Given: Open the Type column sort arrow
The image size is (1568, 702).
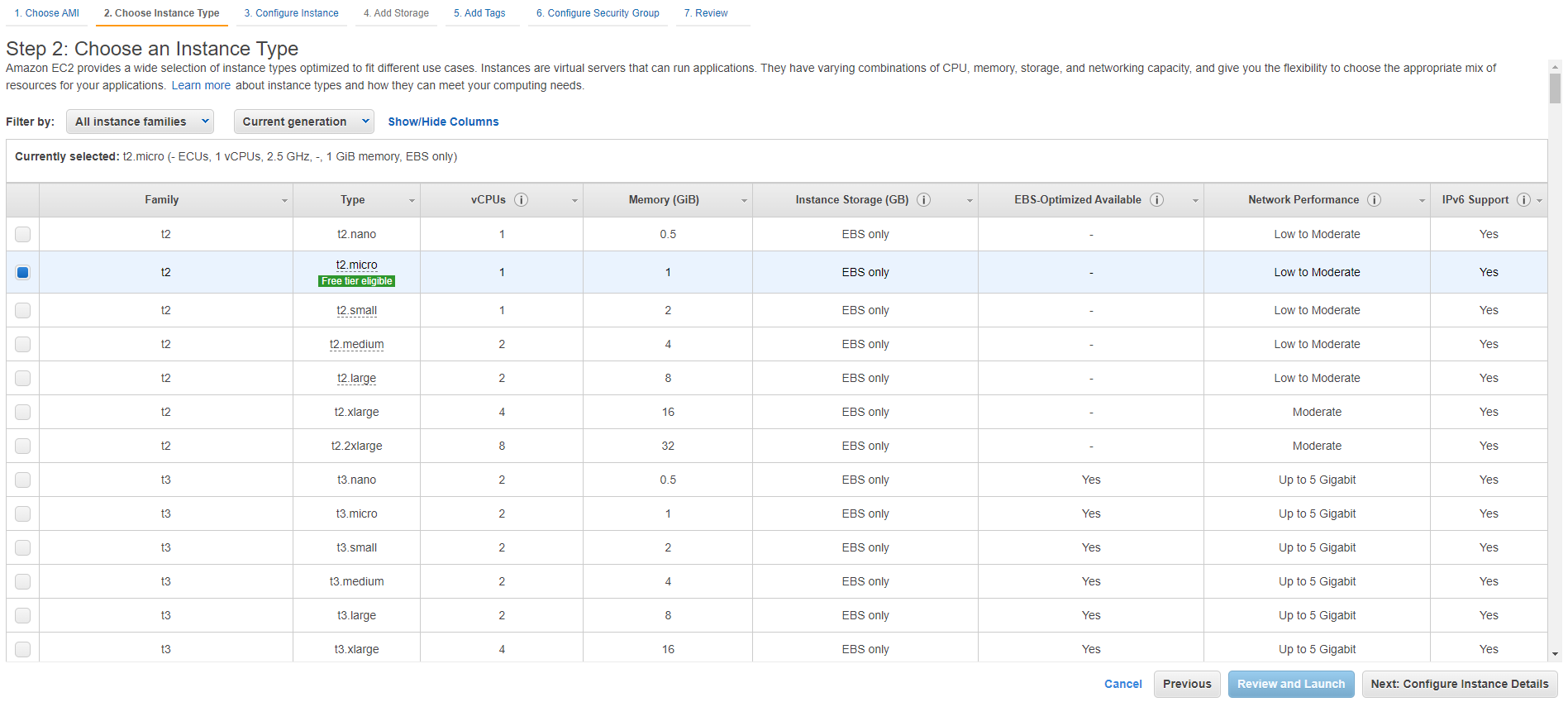Looking at the screenshot, I should tap(412, 201).
